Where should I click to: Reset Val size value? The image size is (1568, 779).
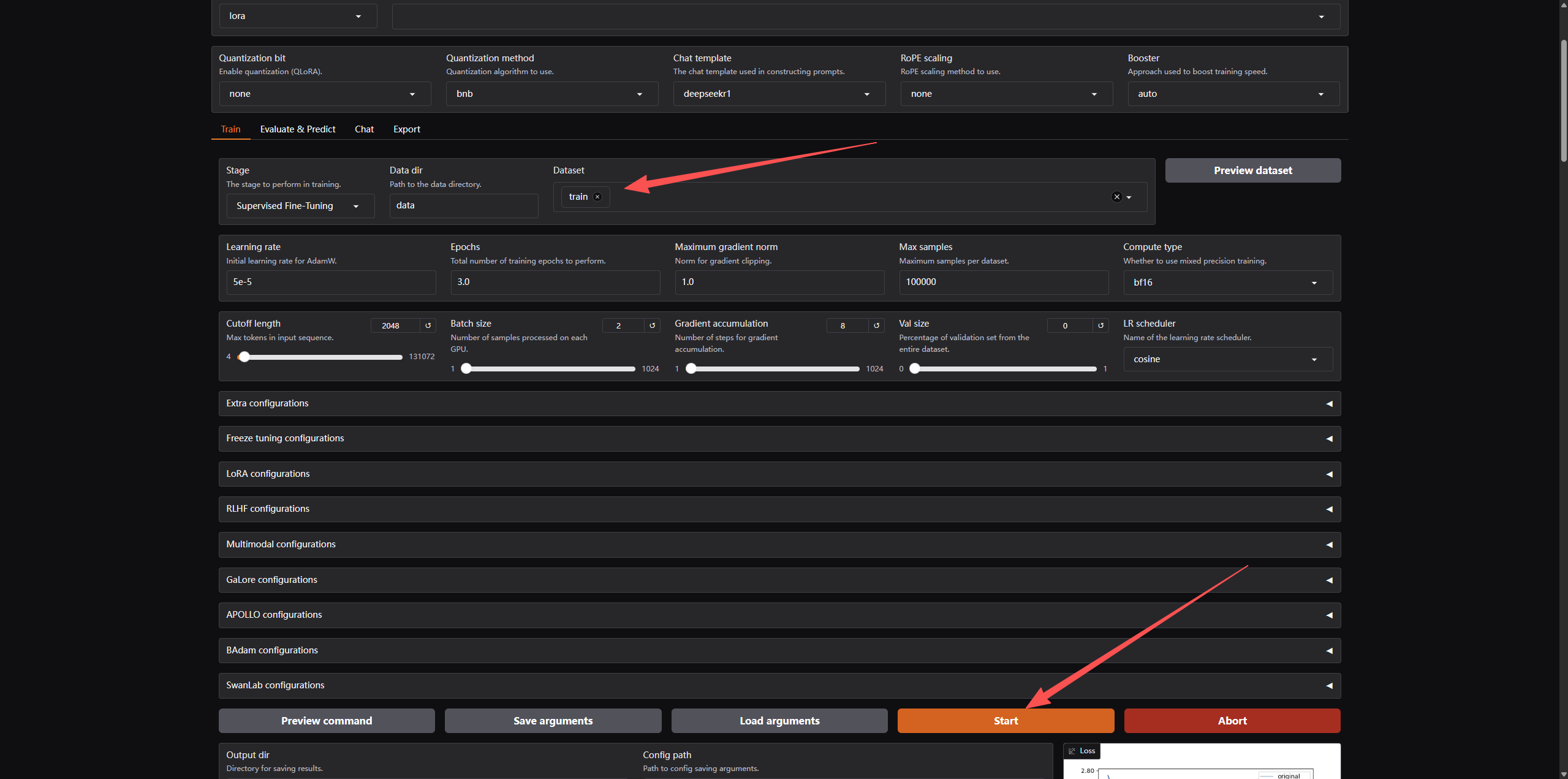coord(1100,325)
